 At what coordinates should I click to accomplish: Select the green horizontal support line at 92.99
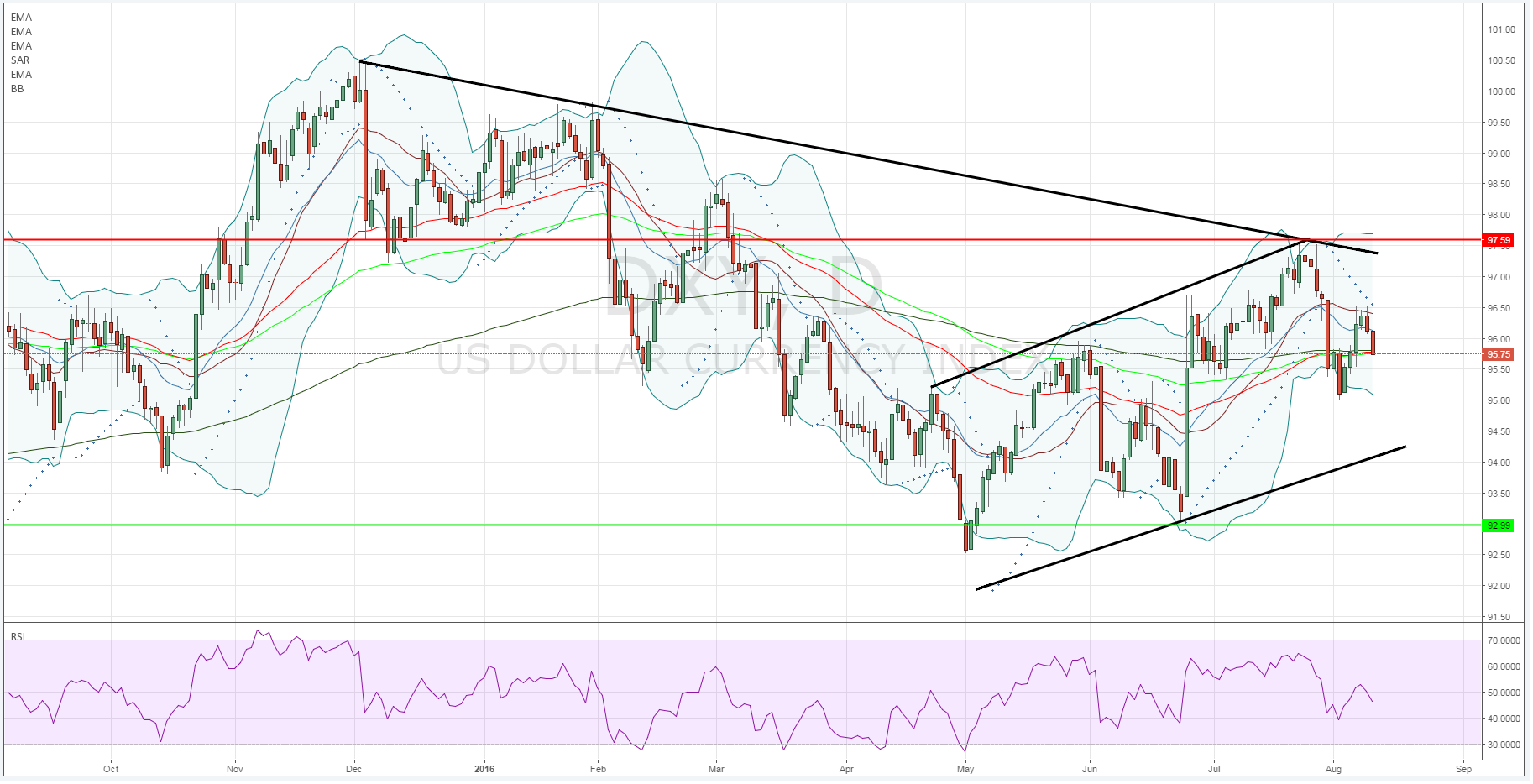[x=742, y=525]
